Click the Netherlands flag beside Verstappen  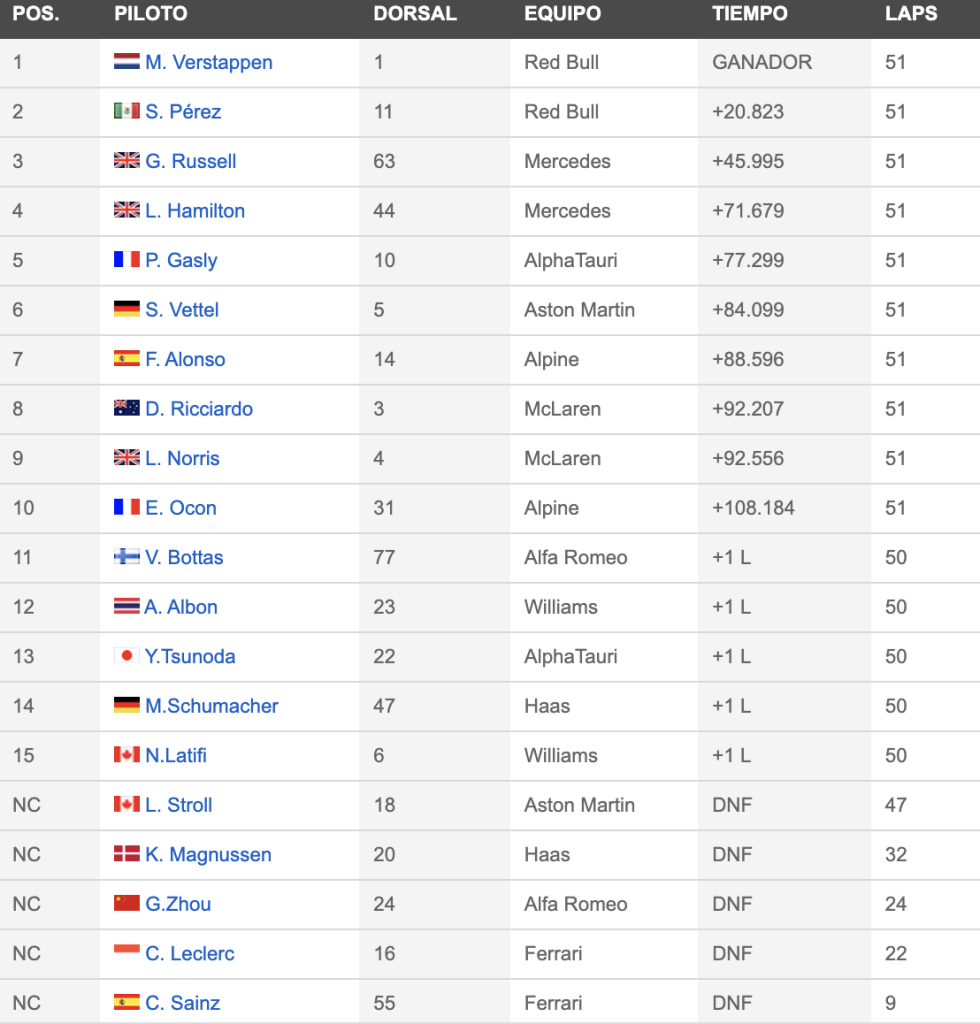tap(127, 61)
